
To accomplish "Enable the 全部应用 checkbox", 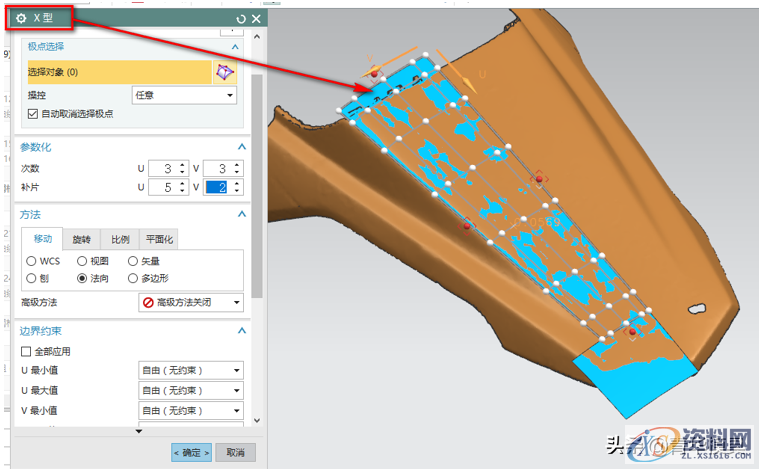I will [27, 351].
